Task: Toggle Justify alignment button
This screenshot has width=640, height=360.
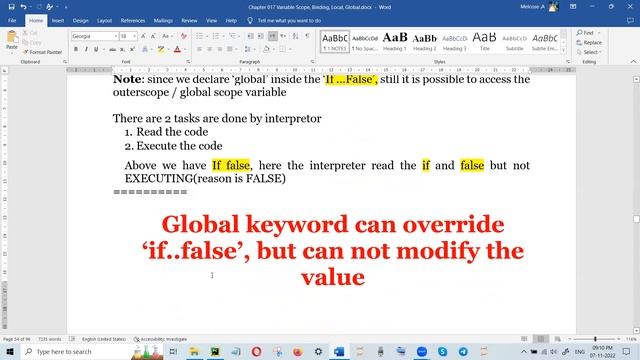Action: (x=230, y=49)
